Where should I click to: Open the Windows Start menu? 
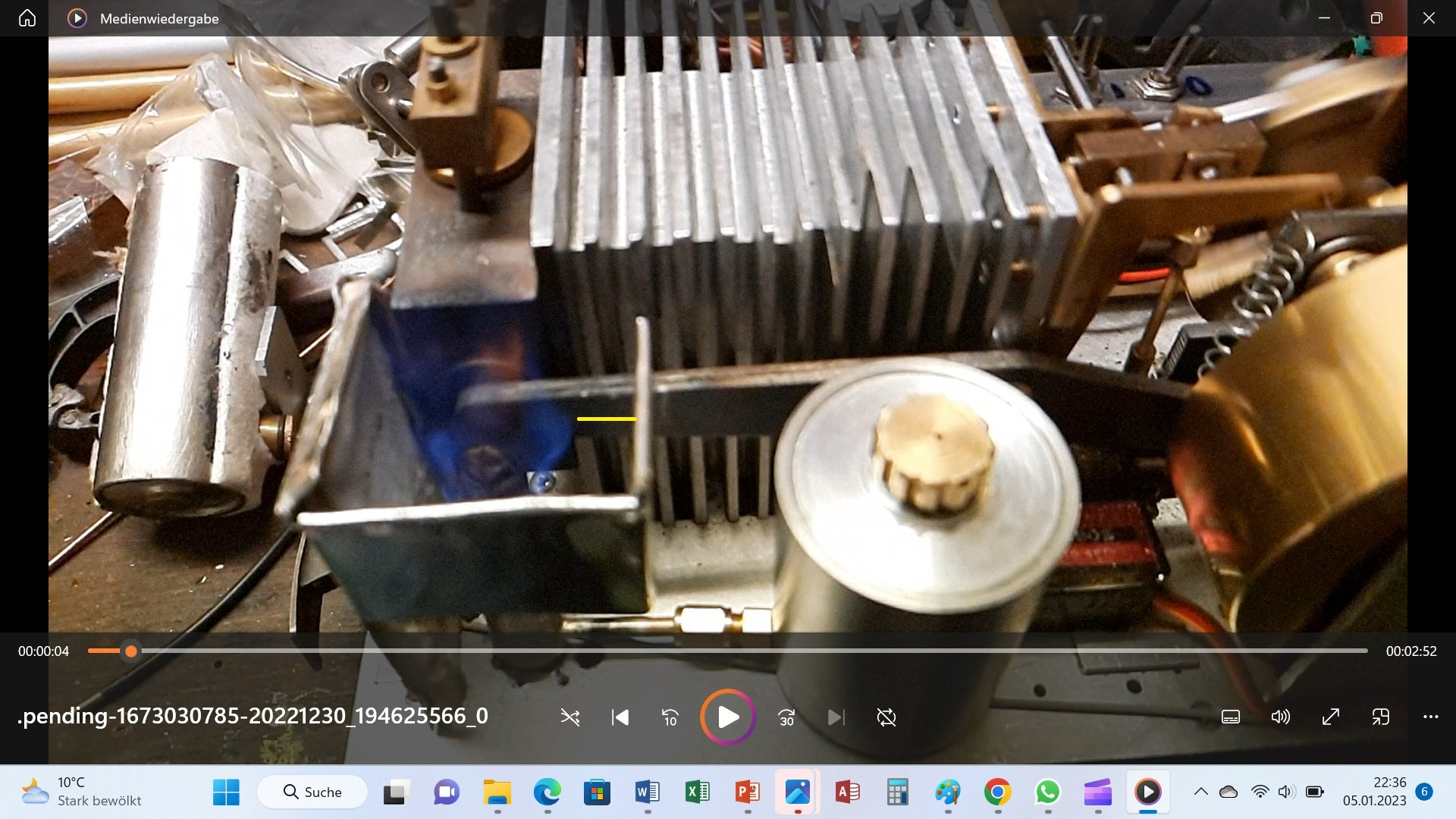(226, 792)
